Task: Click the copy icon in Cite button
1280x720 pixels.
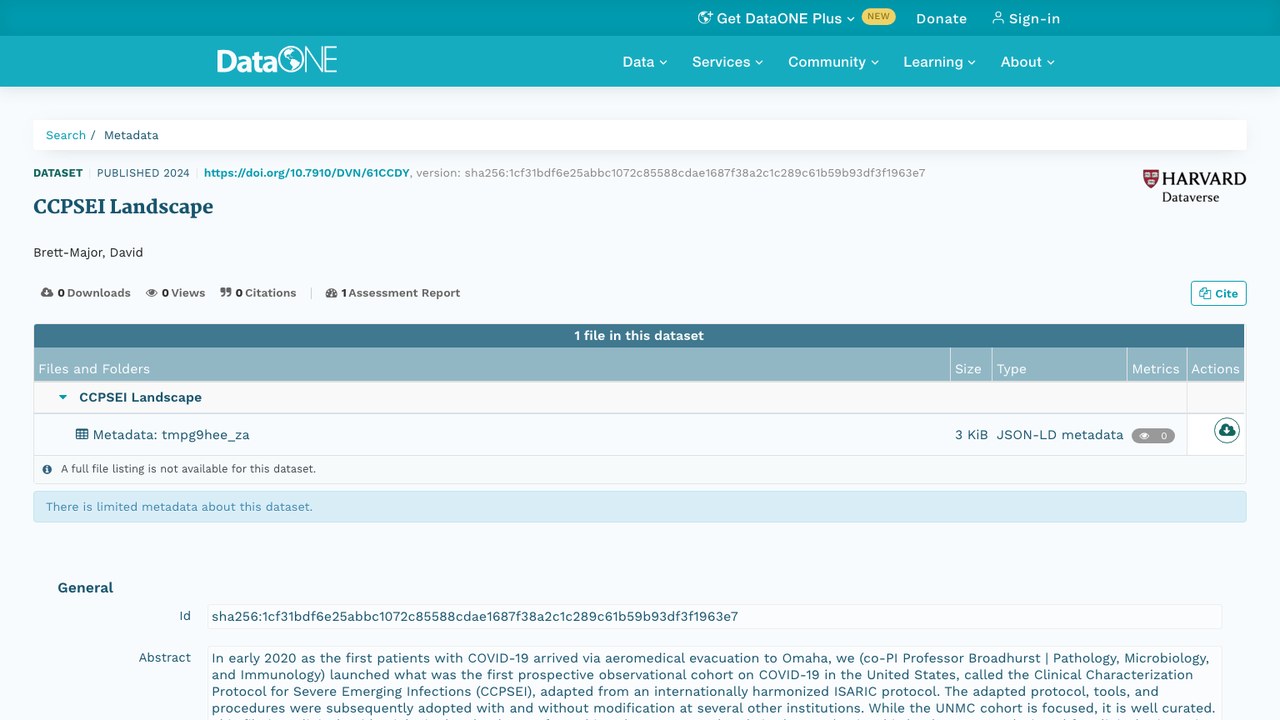Action: (x=1205, y=293)
